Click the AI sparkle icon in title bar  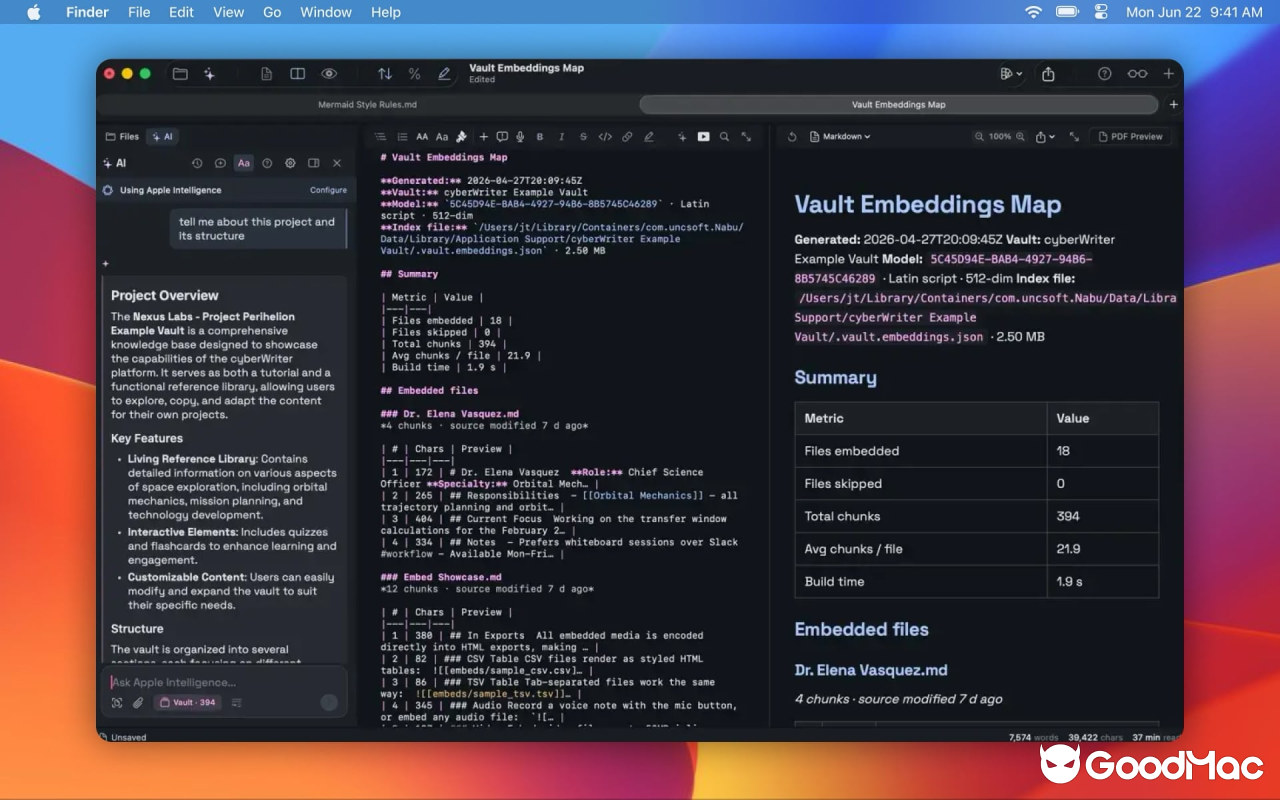[x=209, y=74]
